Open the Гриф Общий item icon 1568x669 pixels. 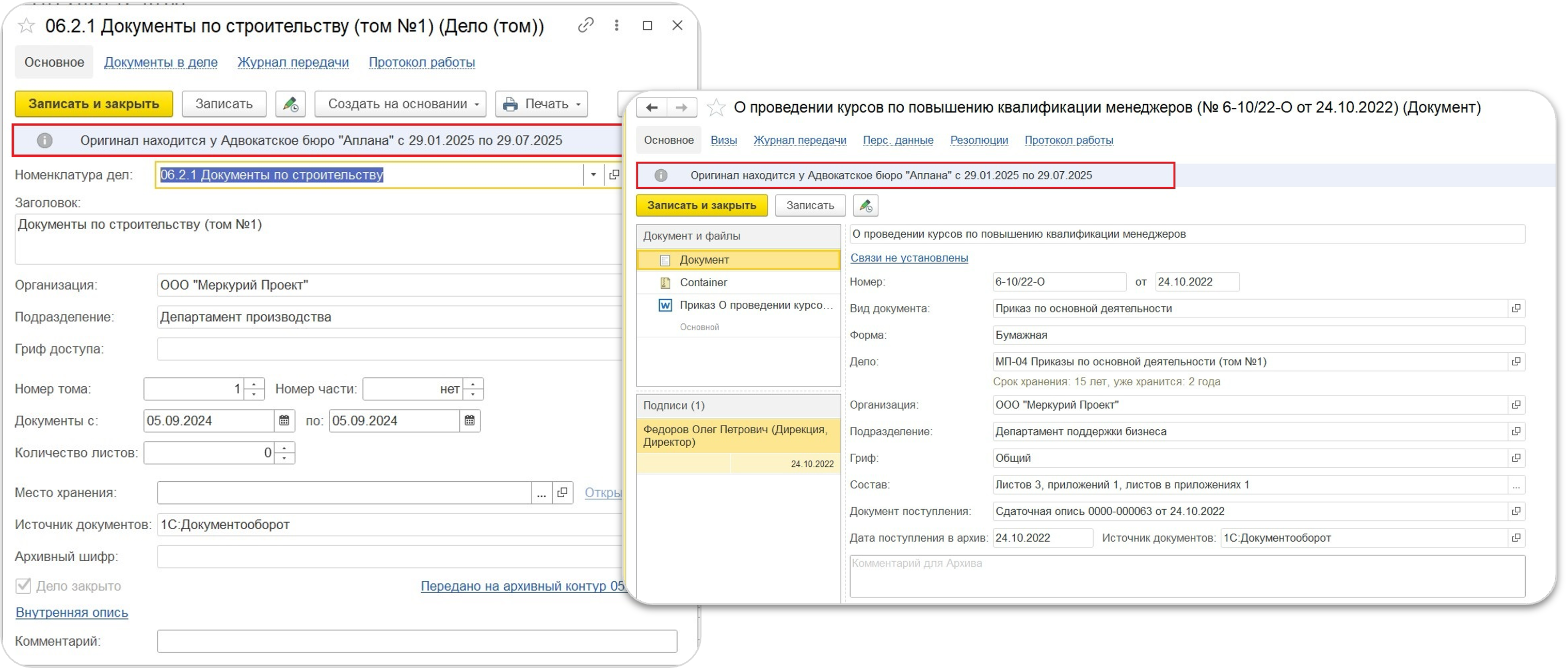(1516, 459)
